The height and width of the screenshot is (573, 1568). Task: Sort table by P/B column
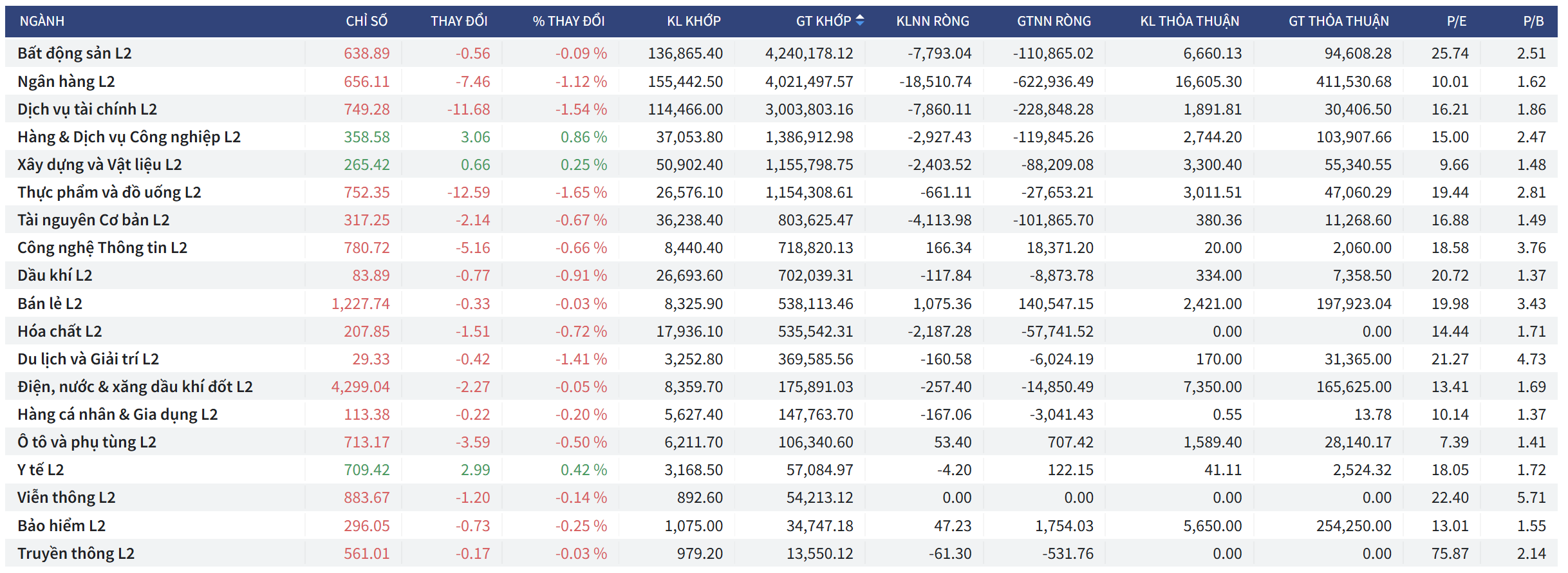pyautogui.click(x=1533, y=21)
